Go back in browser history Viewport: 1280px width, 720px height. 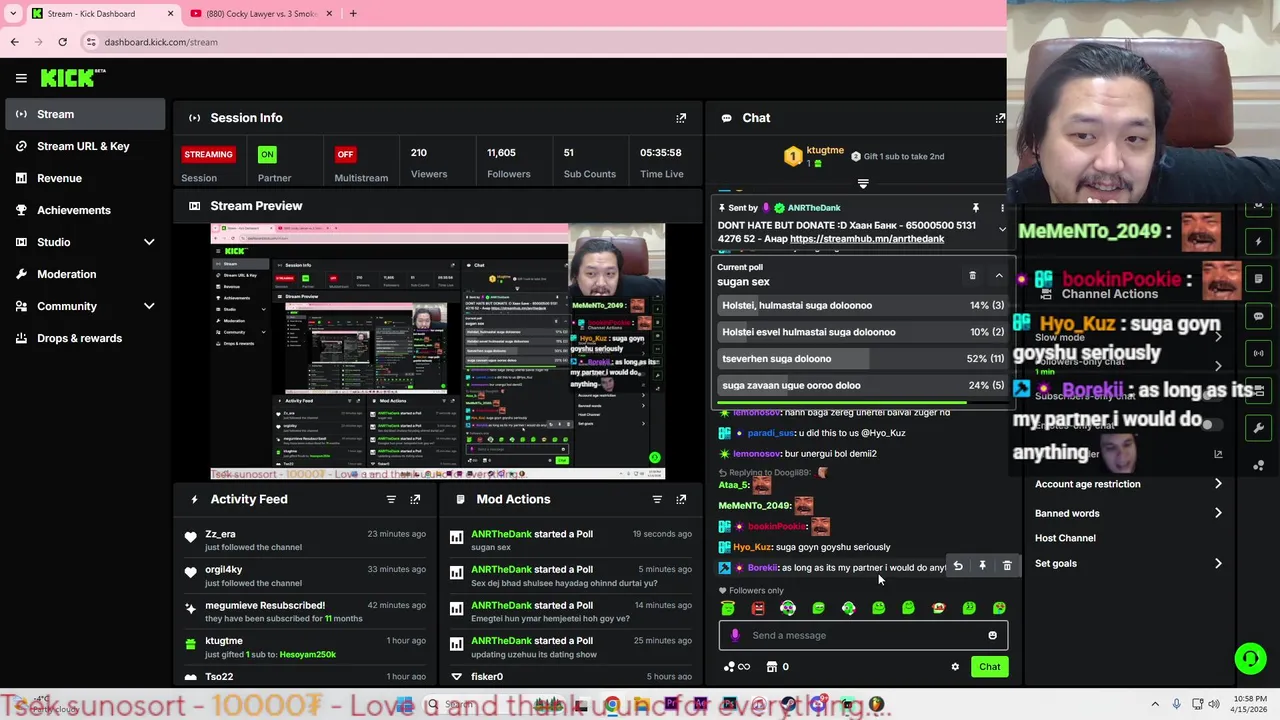(x=14, y=42)
